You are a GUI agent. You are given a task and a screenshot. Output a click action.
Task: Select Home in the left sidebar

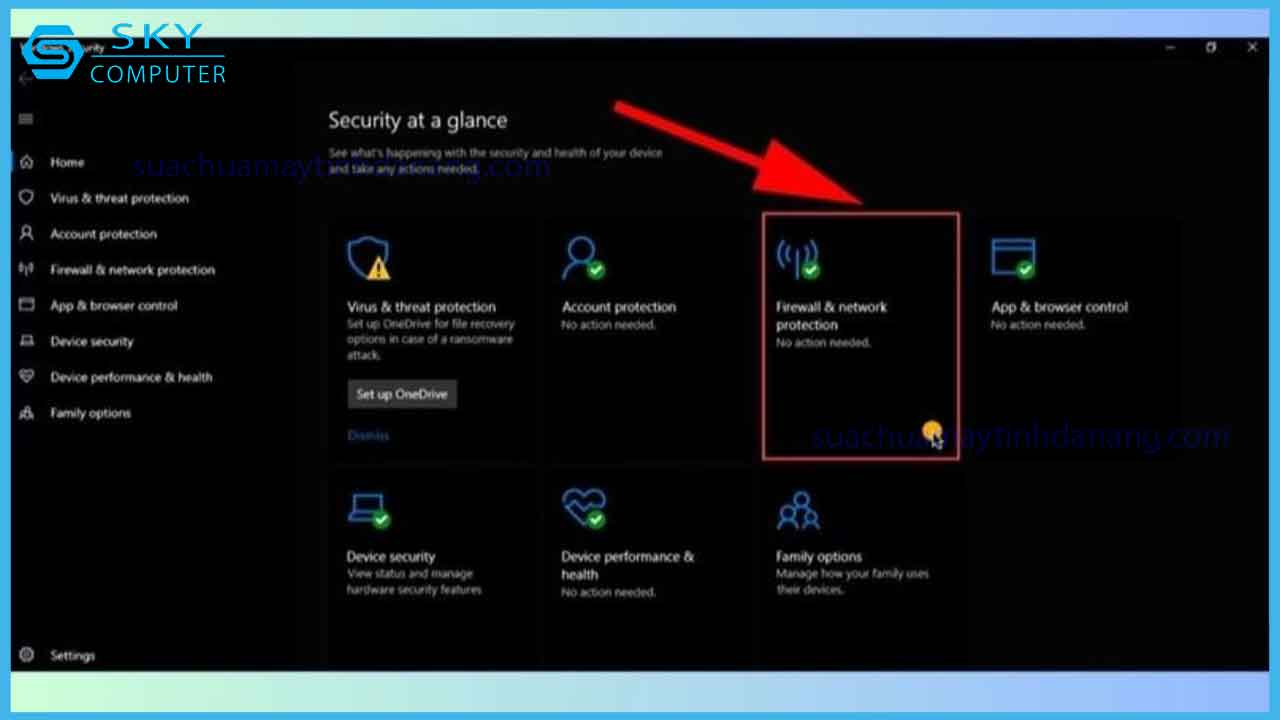[67, 162]
